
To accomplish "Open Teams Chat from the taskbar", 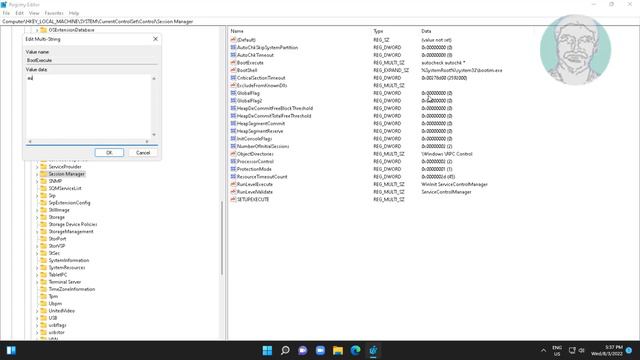I will (x=302, y=350).
